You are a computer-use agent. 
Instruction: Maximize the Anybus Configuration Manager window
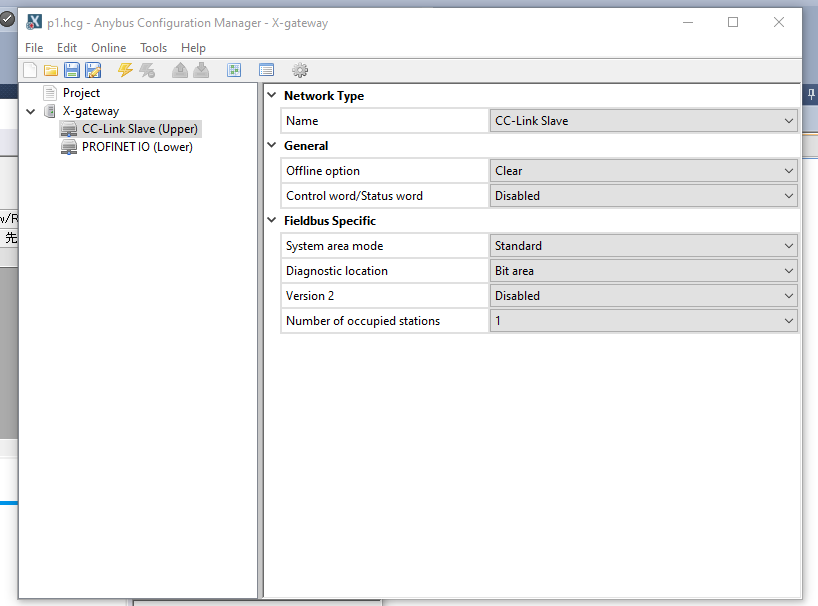point(733,22)
